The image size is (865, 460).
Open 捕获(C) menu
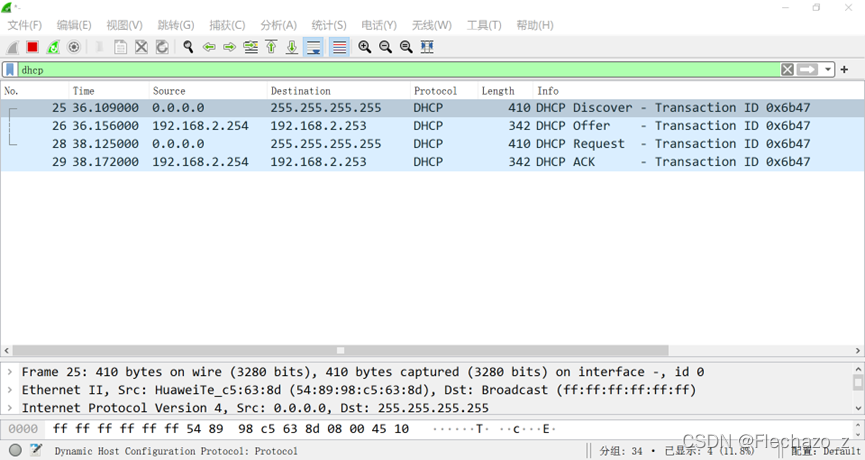point(227,25)
